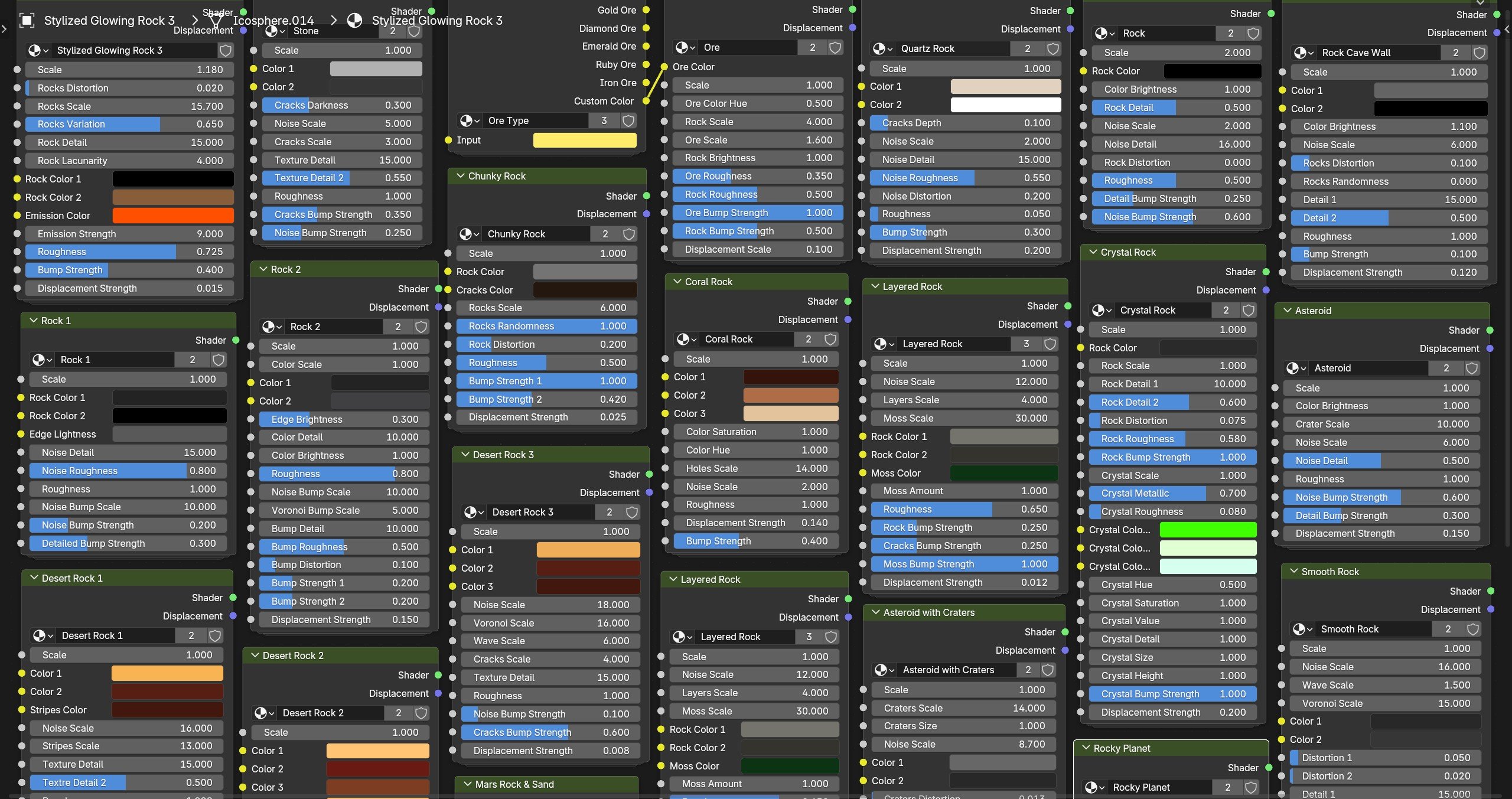The image size is (1512, 799).
Task: Click the fake user shield on Stylized Glowing Rock 3
Action: pos(226,50)
